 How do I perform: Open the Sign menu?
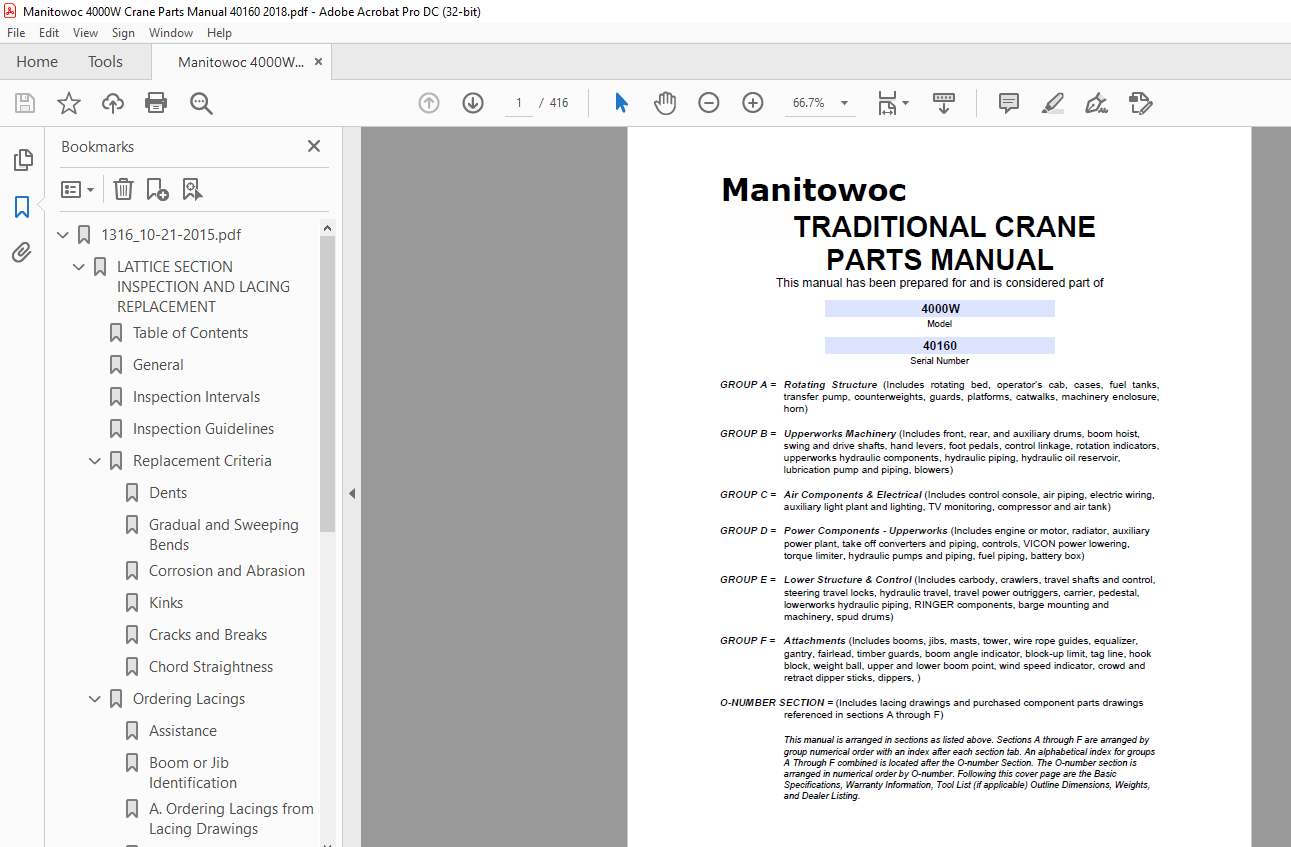[x=123, y=33]
